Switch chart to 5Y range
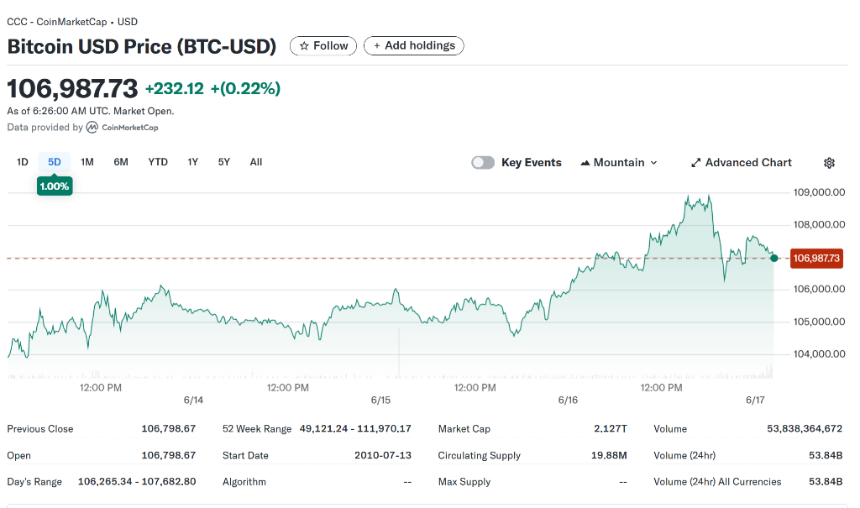Image resolution: width=860 pixels, height=508 pixels. point(224,162)
